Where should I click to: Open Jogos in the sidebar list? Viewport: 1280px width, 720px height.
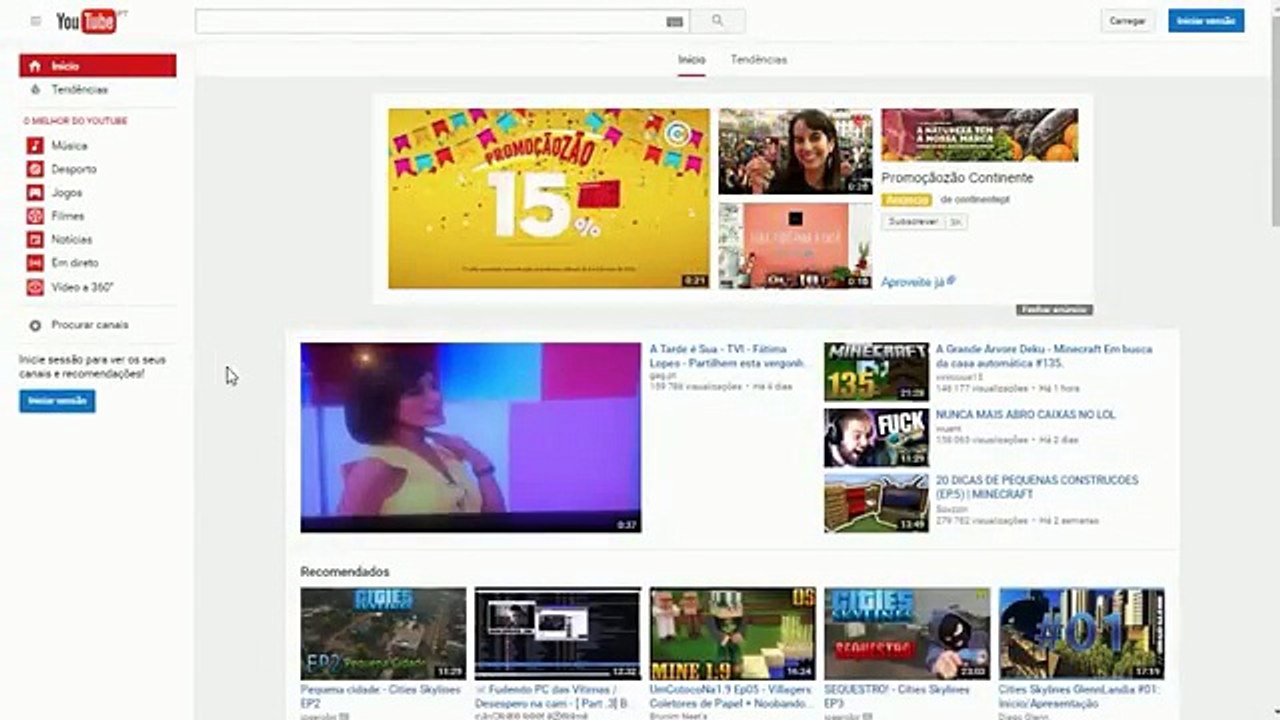pyautogui.click(x=67, y=193)
